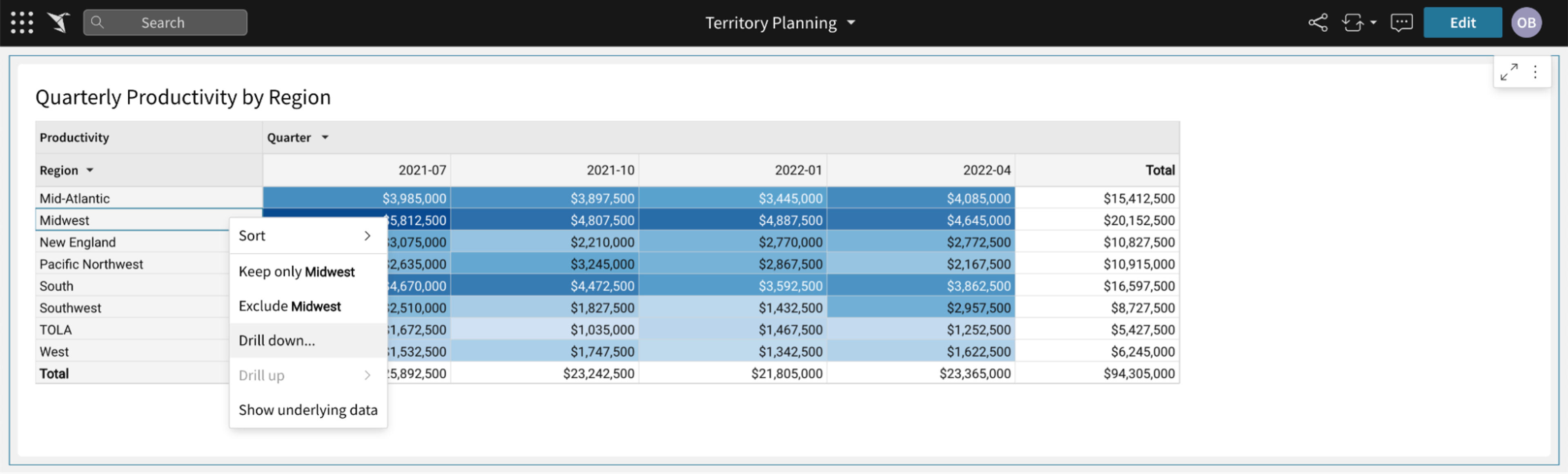The image size is (1568, 474).
Task: Click the Drill up menu entry
Action: pyautogui.click(x=307, y=376)
